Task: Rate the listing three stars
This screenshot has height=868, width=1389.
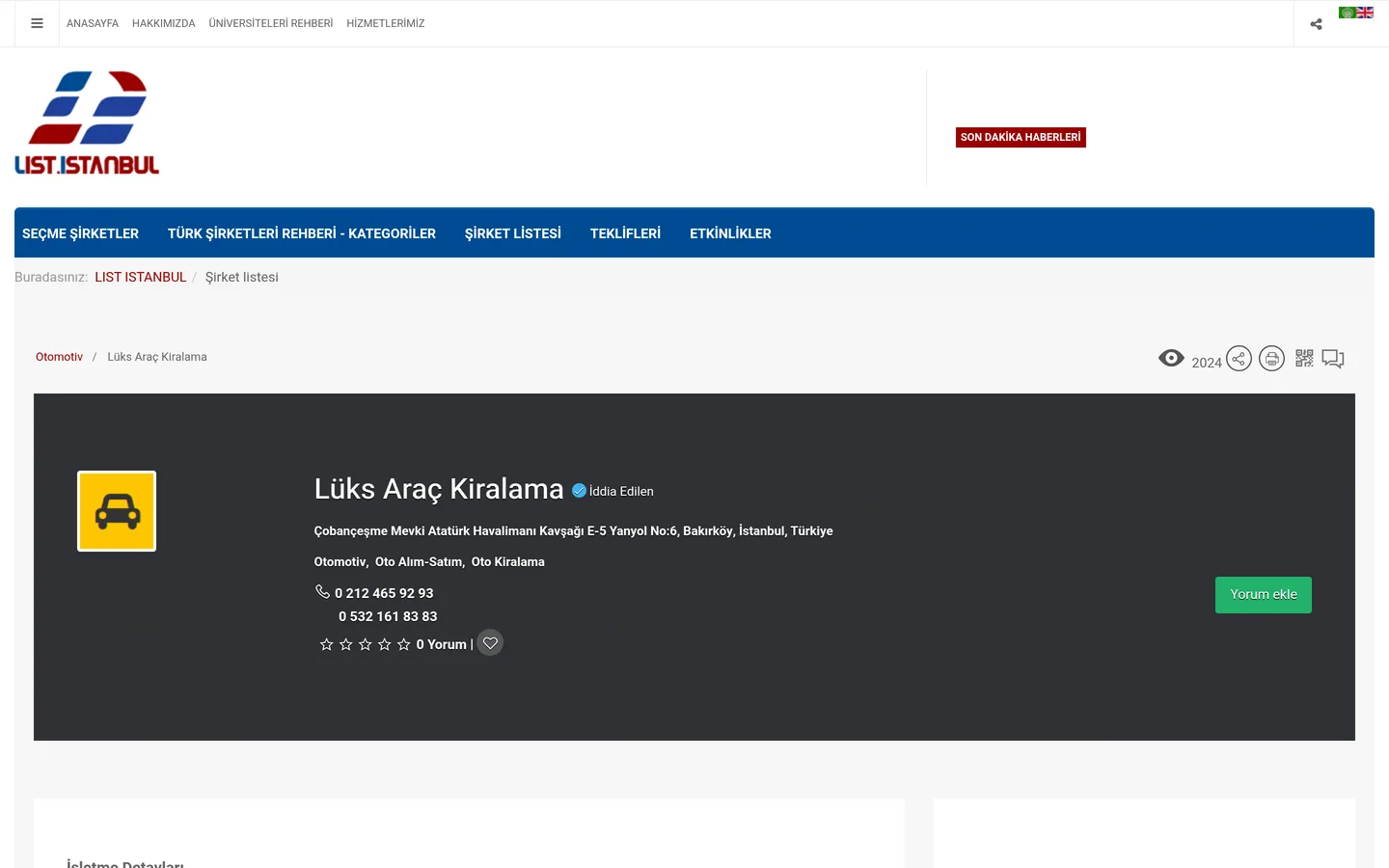Action: [x=366, y=644]
